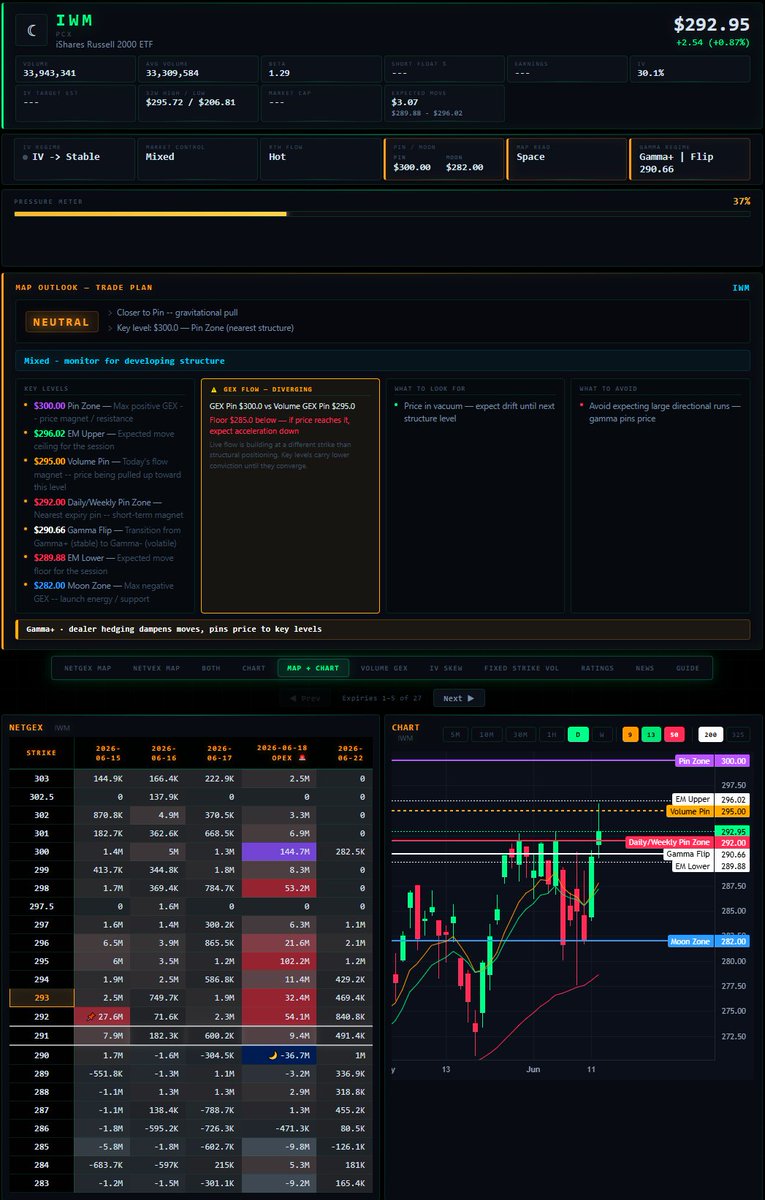Select the D daily timeframe

pos(578,735)
